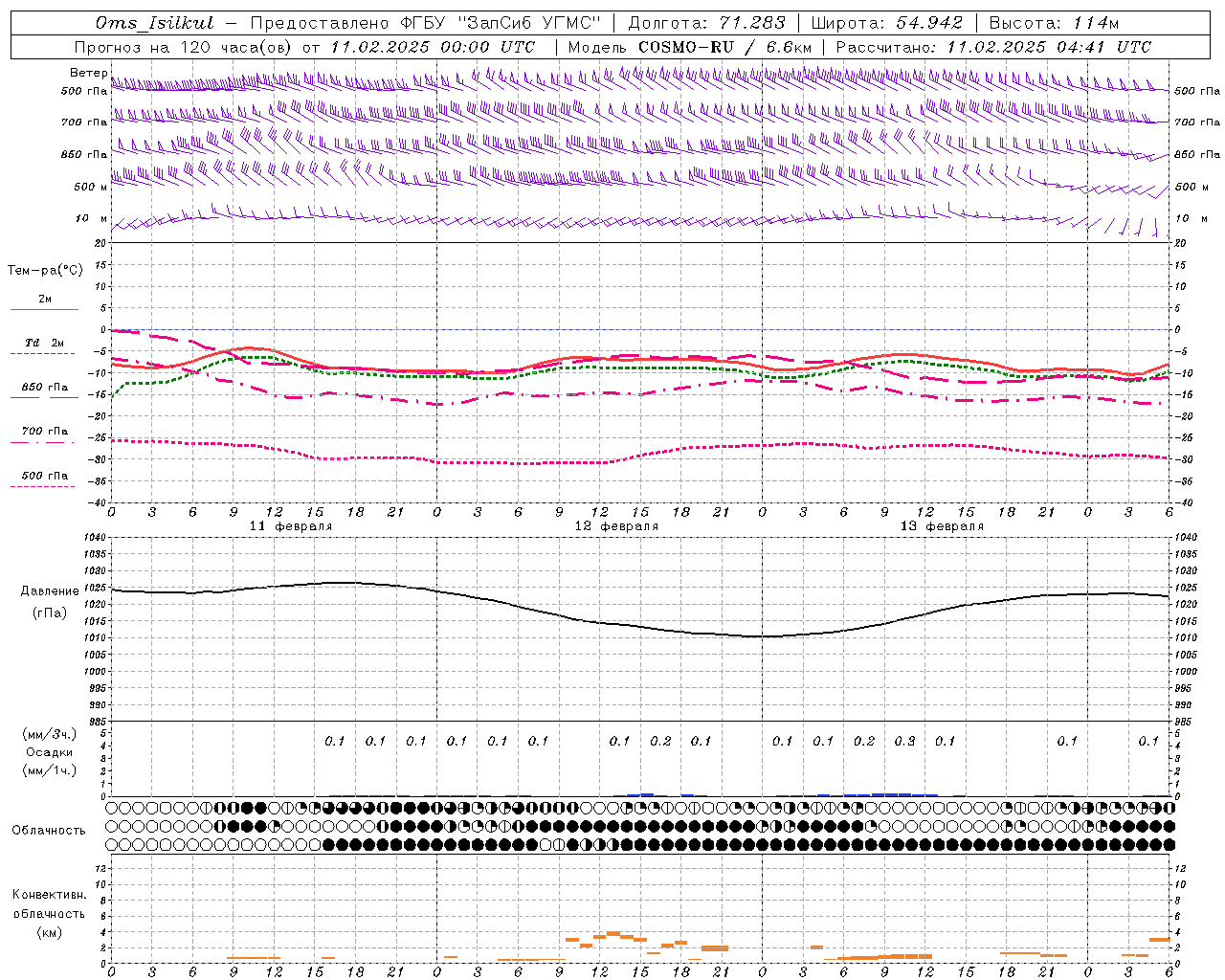Image resolution: width=1225 pixels, height=980 pixels.
Task: Click the 700 гПа temperature legend label
Action: coord(44,432)
